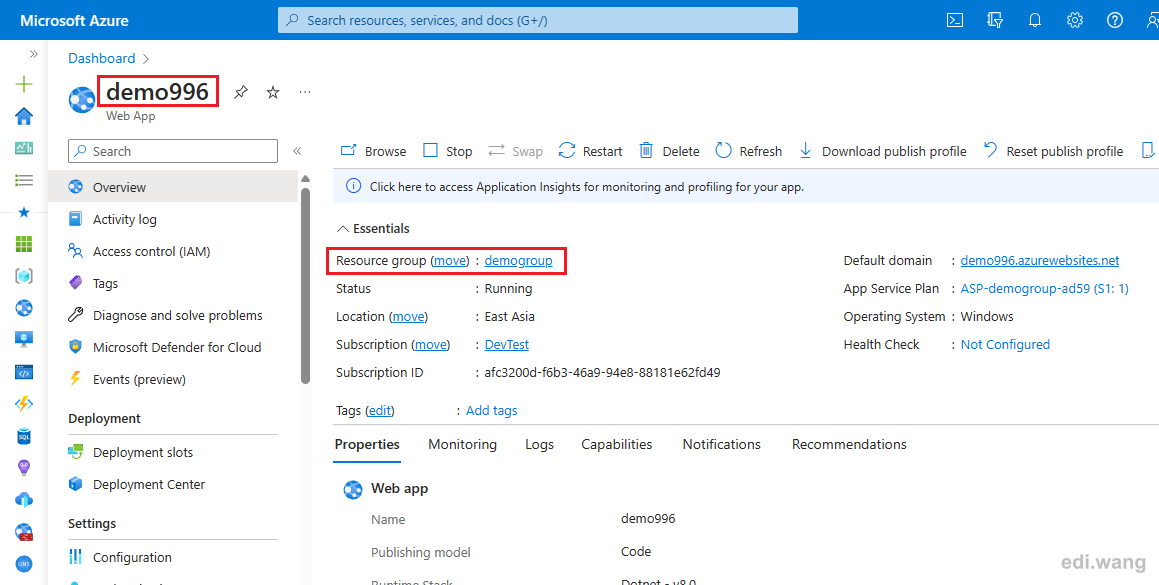1159x585 pixels.
Task: Click Browse in the command bar
Action: pos(373,151)
